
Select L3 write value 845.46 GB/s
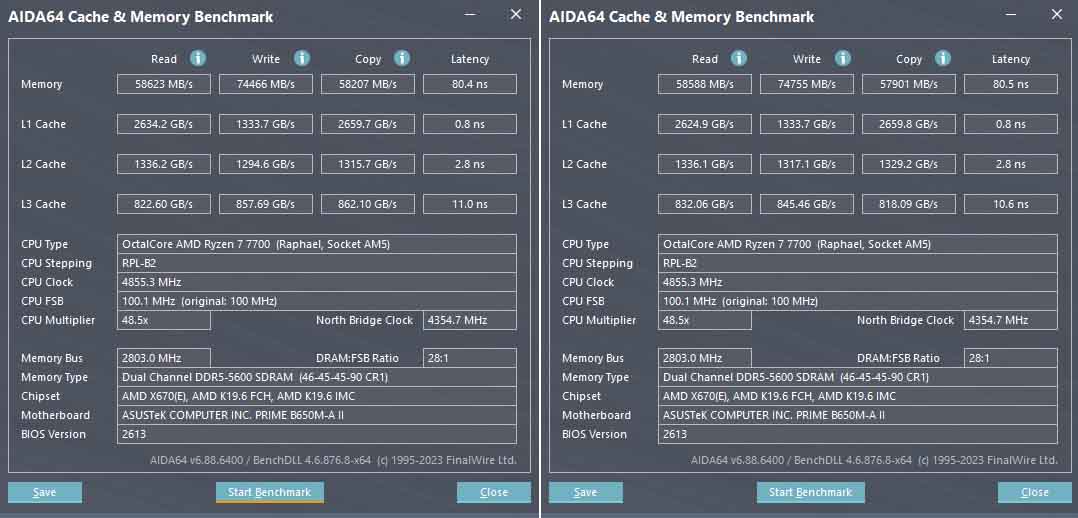click(807, 204)
